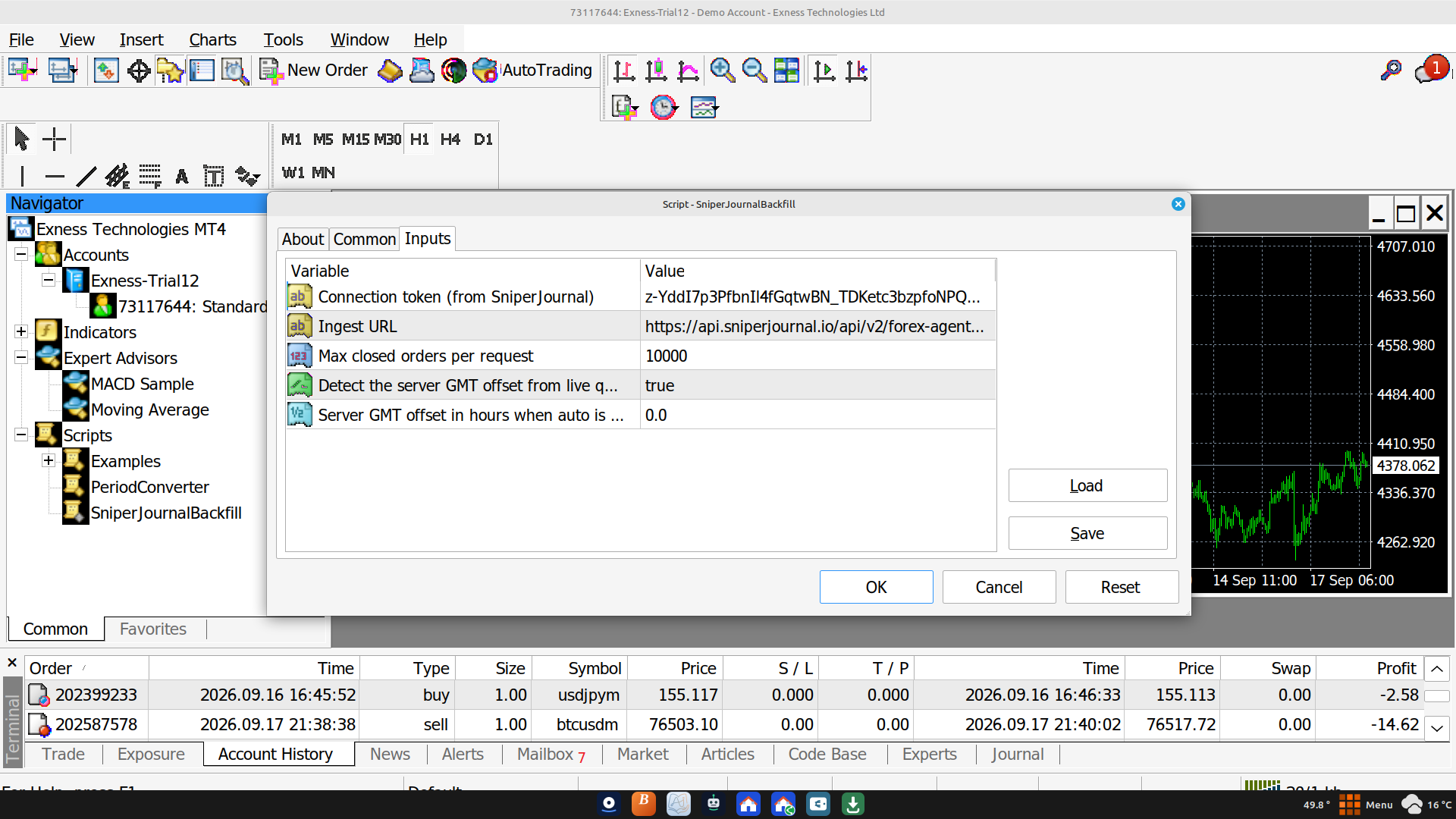Open the Strategy Tester icon
Screen dimensions: 1456x819
click(x=235, y=71)
